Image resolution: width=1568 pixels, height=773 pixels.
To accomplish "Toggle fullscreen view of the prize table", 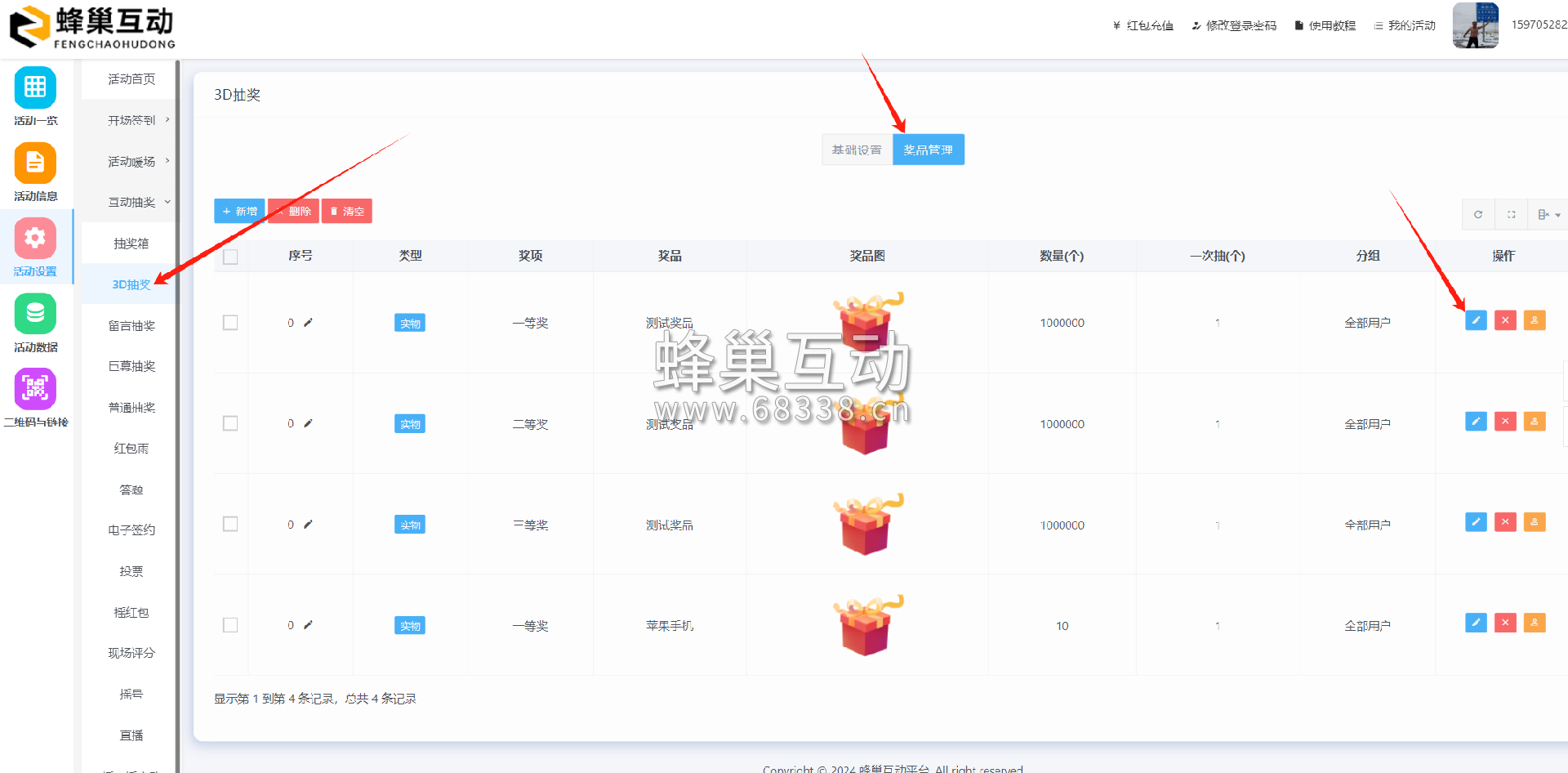I will pyautogui.click(x=1512, y=214).
